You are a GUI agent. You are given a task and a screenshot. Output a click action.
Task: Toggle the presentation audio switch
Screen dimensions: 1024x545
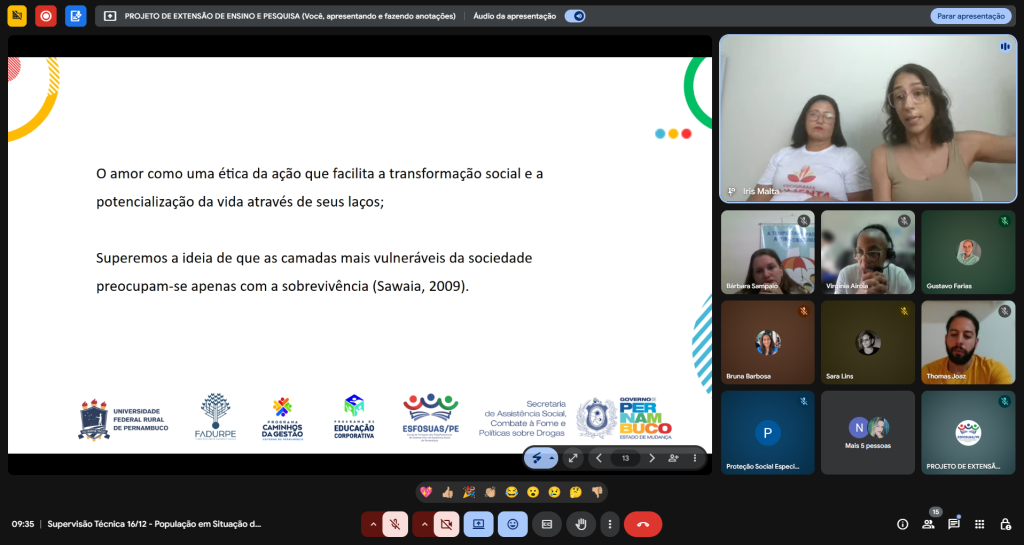click(575, 16)
